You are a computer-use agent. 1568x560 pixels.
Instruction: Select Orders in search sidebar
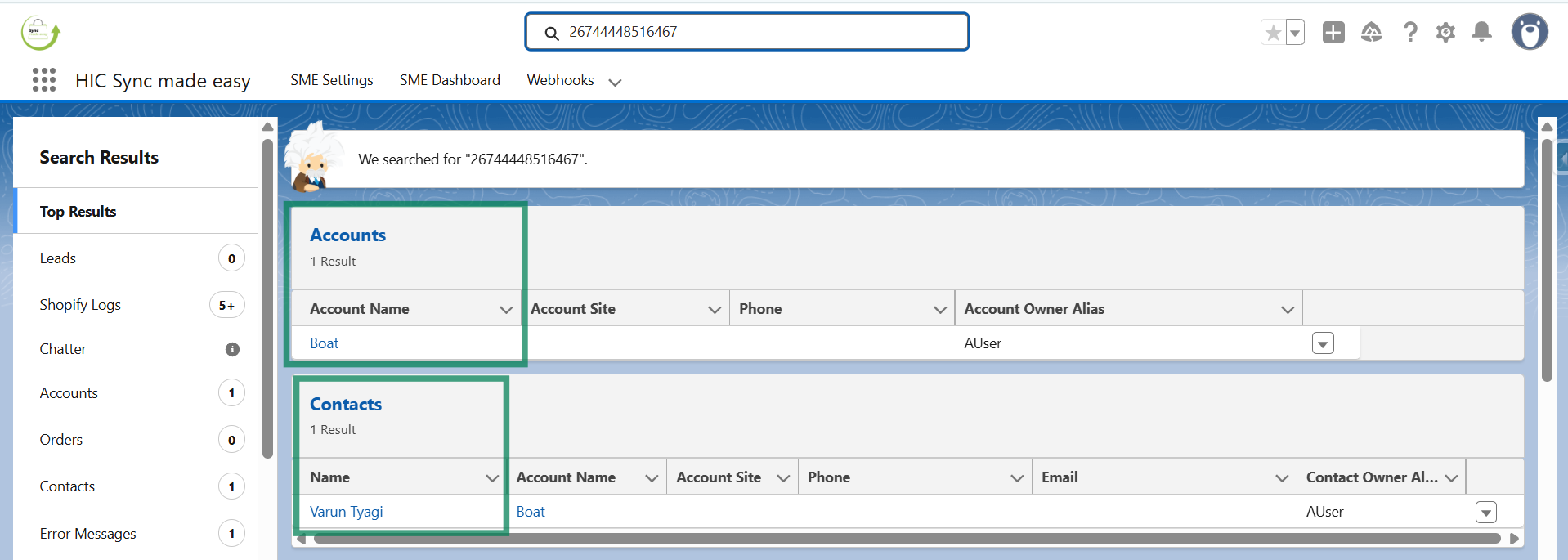point(137,440)
